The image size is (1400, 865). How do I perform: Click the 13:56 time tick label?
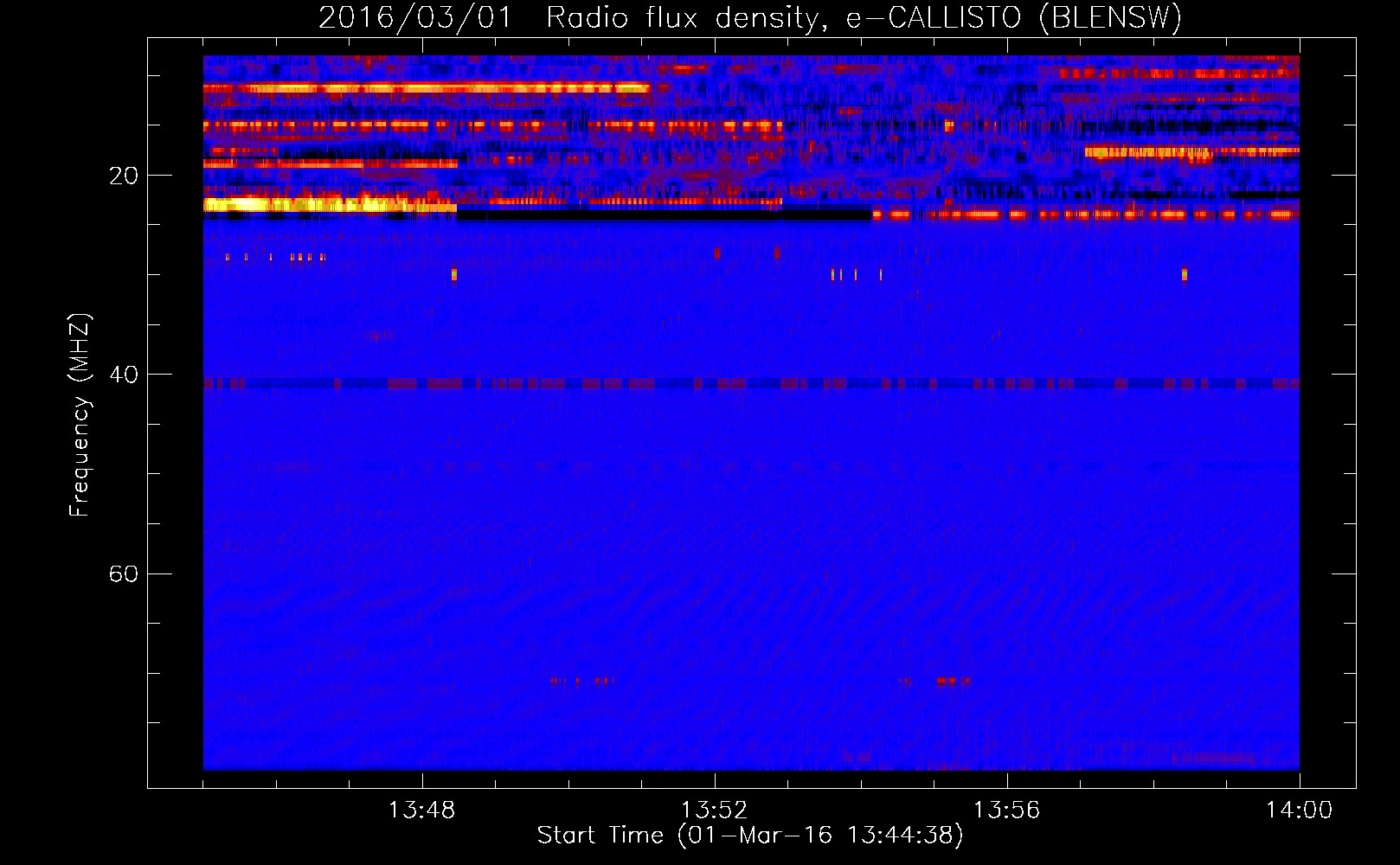pyautogui.click(x=1007, y=811)
